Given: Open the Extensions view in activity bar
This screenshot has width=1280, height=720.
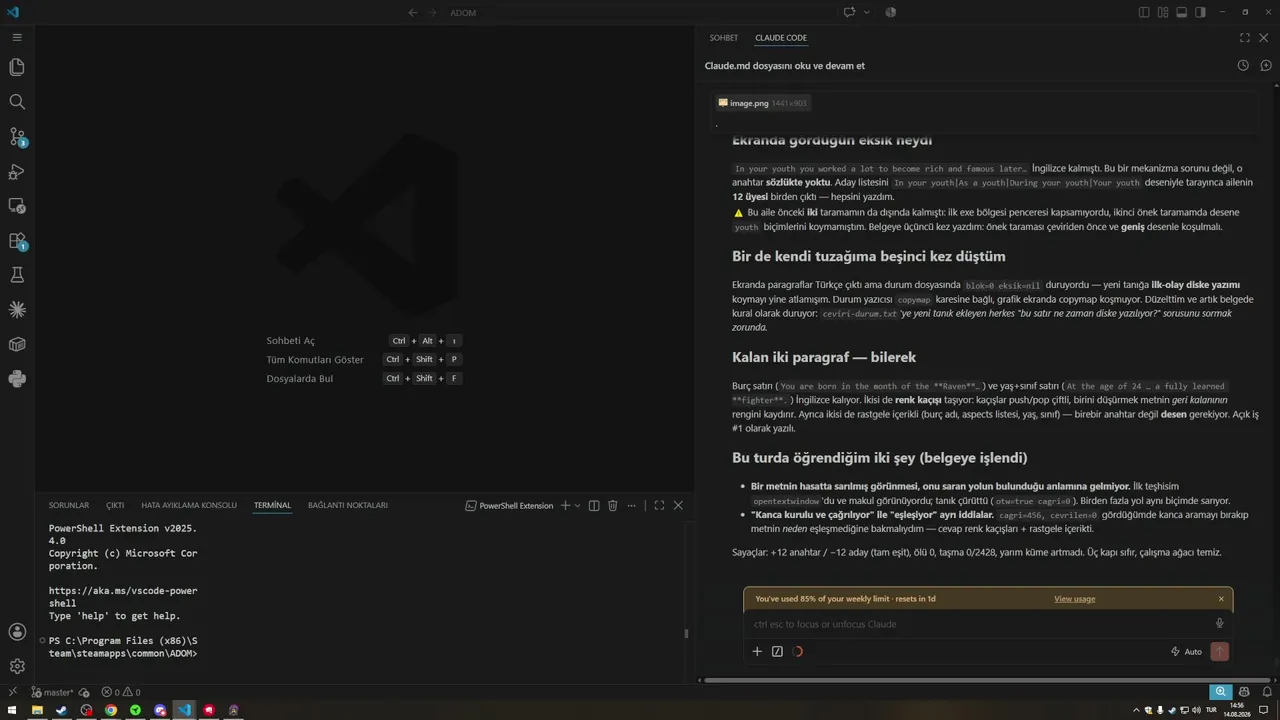Looking at the screenshot, I should point(17,240).
